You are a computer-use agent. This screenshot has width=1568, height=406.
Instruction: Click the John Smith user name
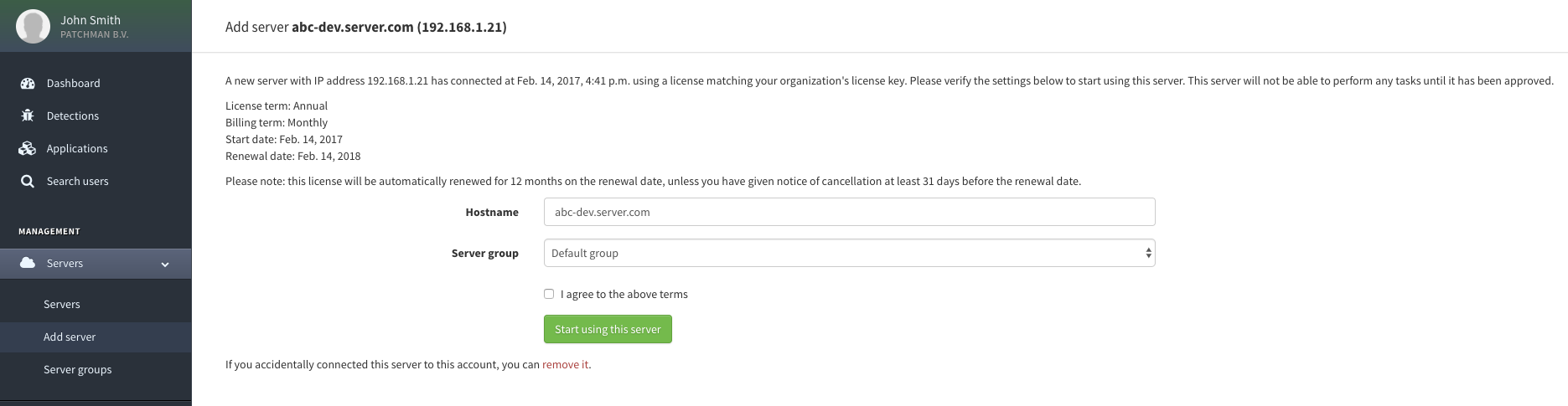click(x=91, y=20)
